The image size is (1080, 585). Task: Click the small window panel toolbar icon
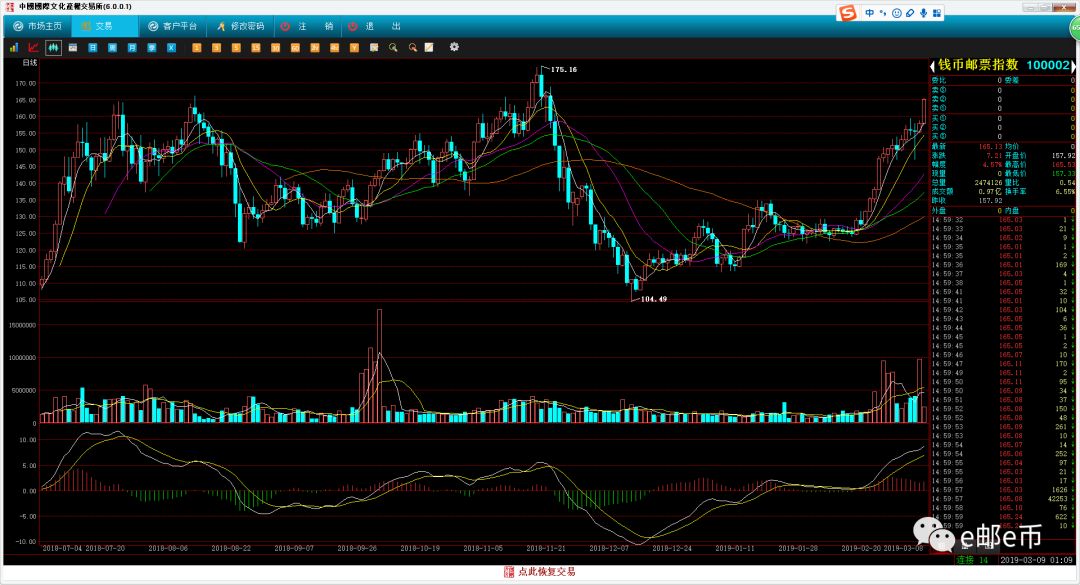73,48
